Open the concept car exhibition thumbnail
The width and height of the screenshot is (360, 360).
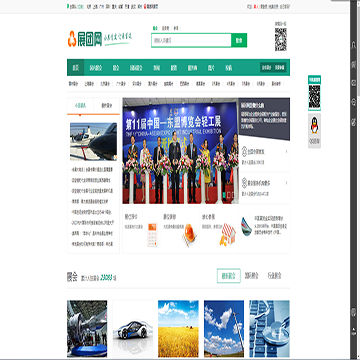point(133,329)
